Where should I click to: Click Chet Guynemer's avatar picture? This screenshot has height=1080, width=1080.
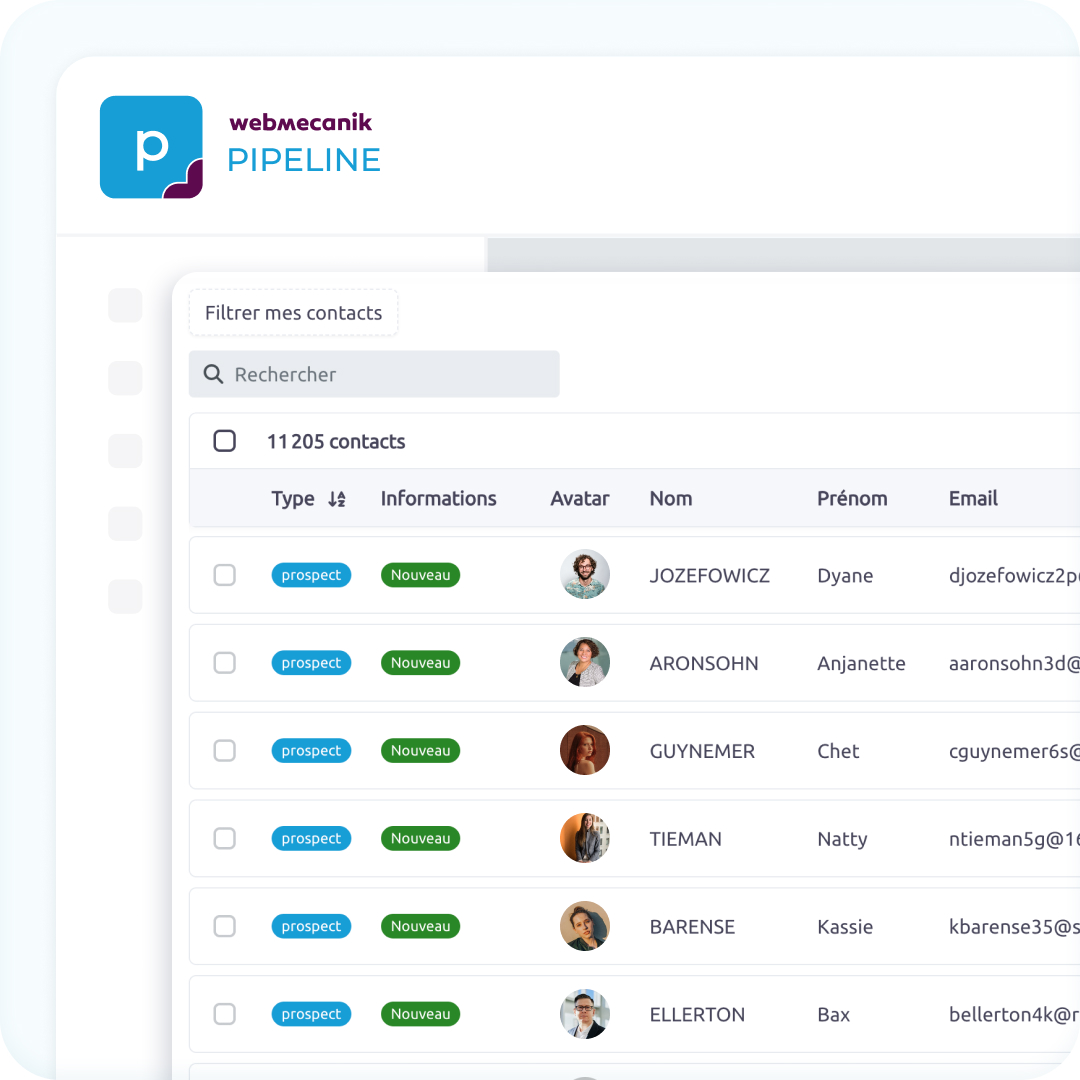(x=585, y=751)
